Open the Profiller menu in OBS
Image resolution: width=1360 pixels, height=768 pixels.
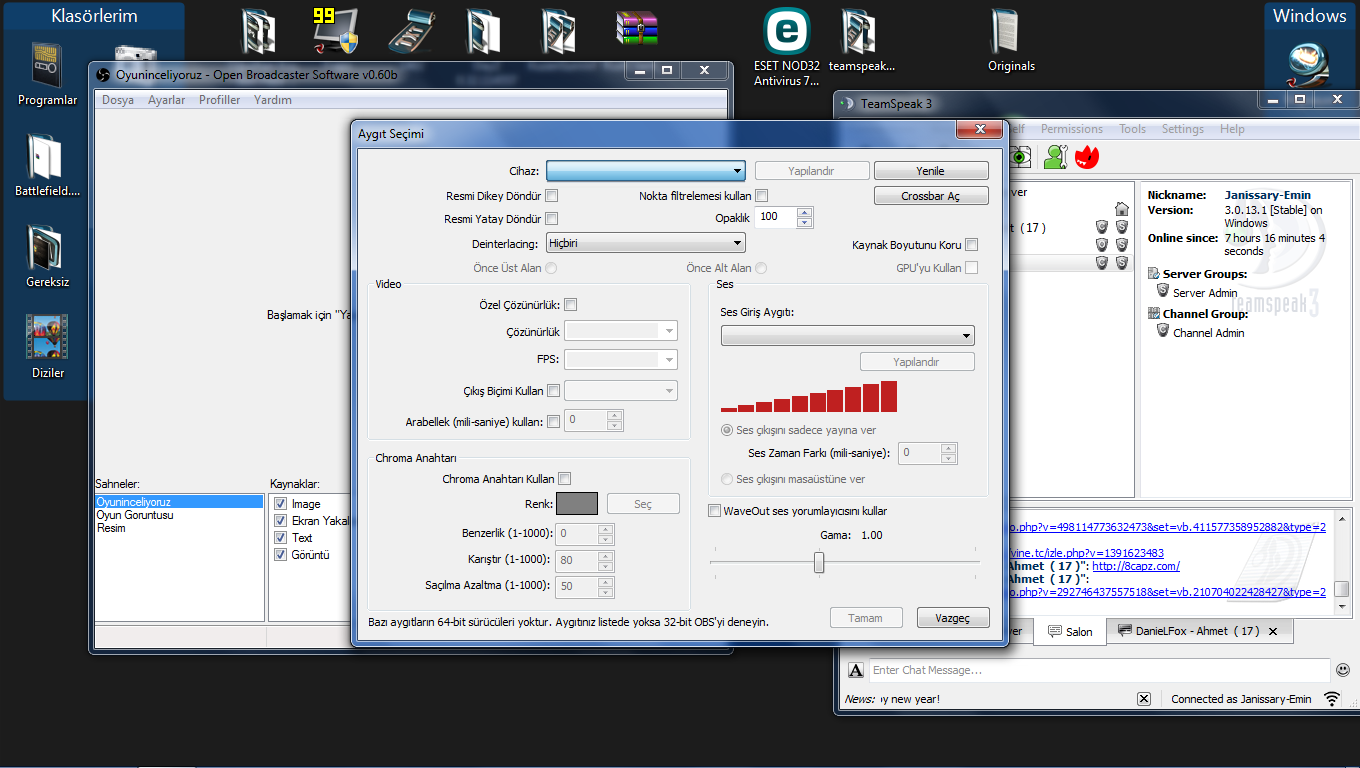[220, 100]
